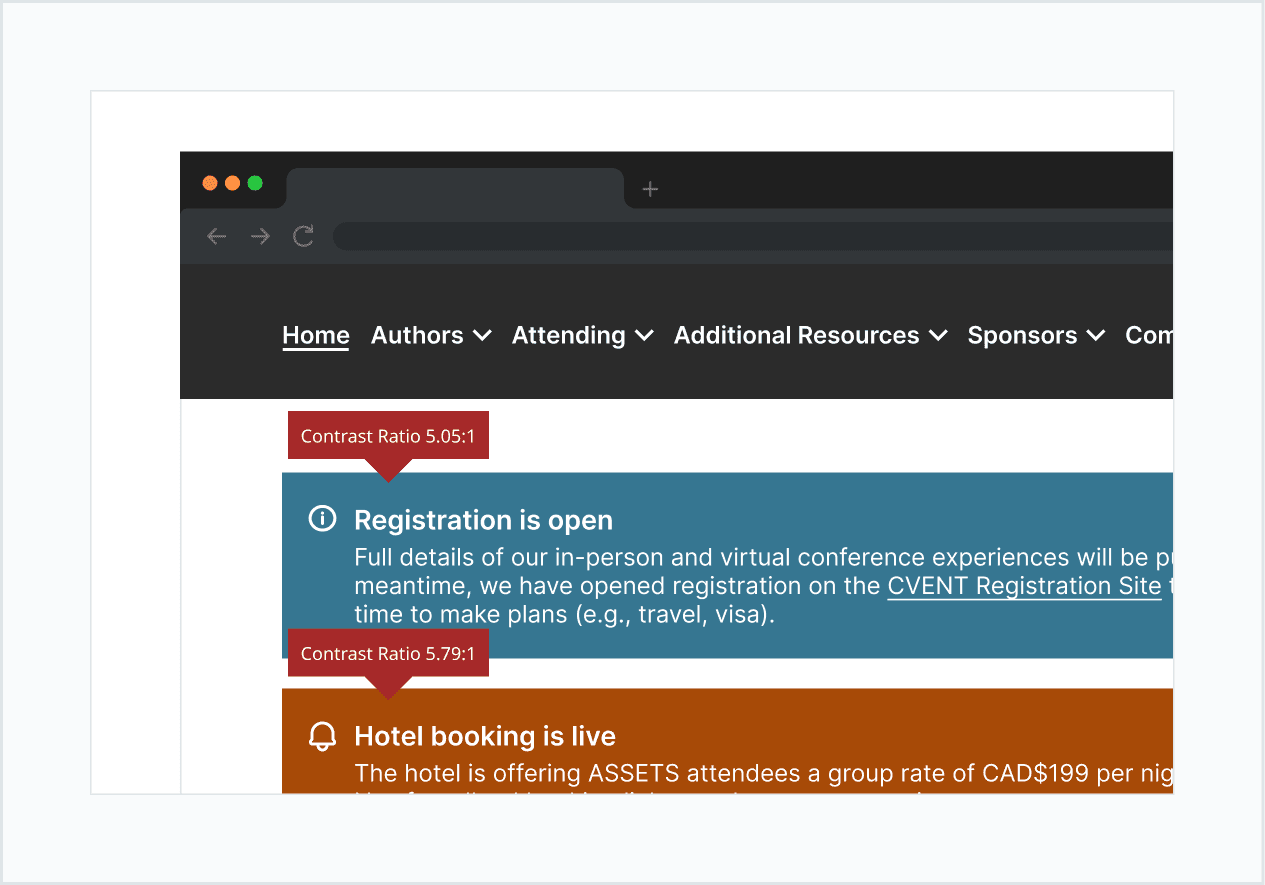Viewport: 1265px width, 885px height.
Task: Click the Registration is open heading
Action: pyautogui.click(x=484, y=520)
